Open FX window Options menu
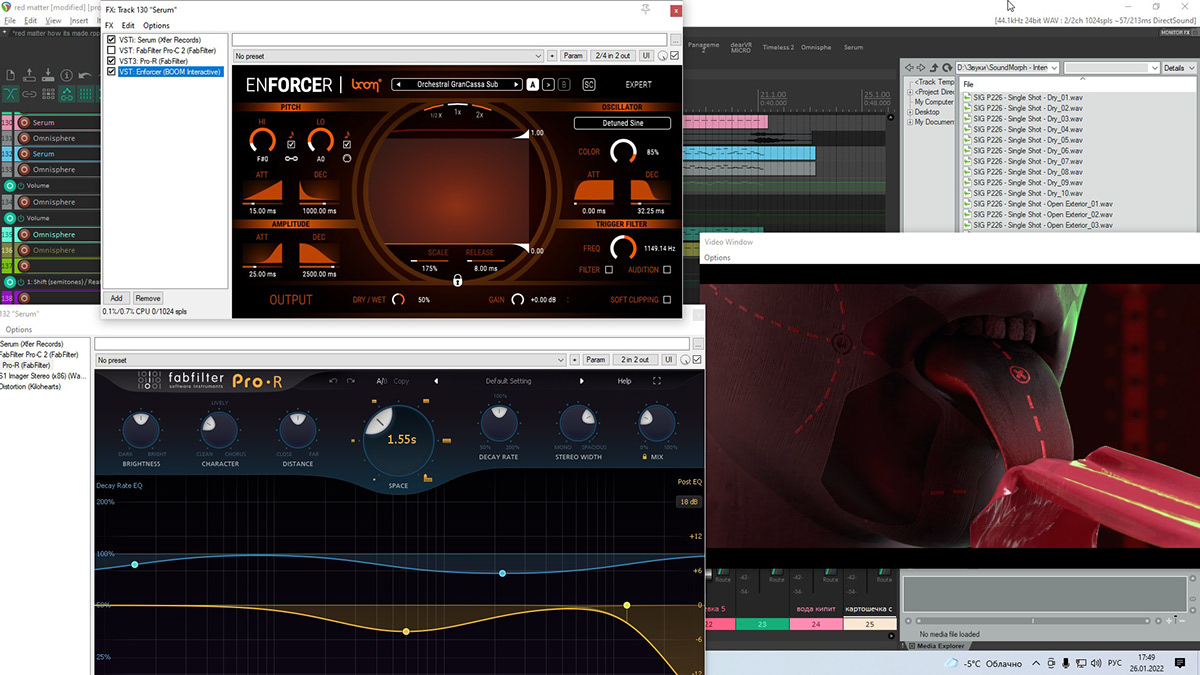This screenshot has height=675, width=1200. click(156, 25)
